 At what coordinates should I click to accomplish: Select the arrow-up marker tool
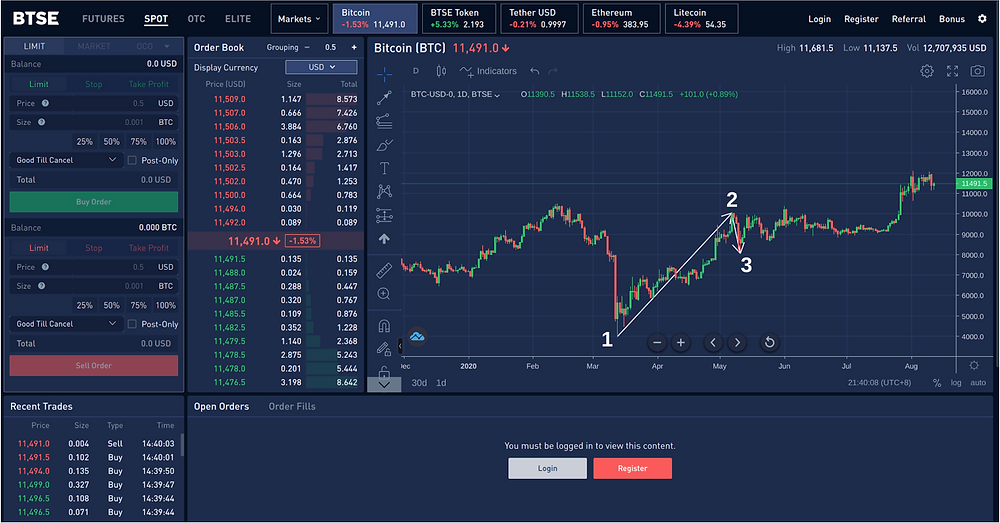(x=384, y=239)
